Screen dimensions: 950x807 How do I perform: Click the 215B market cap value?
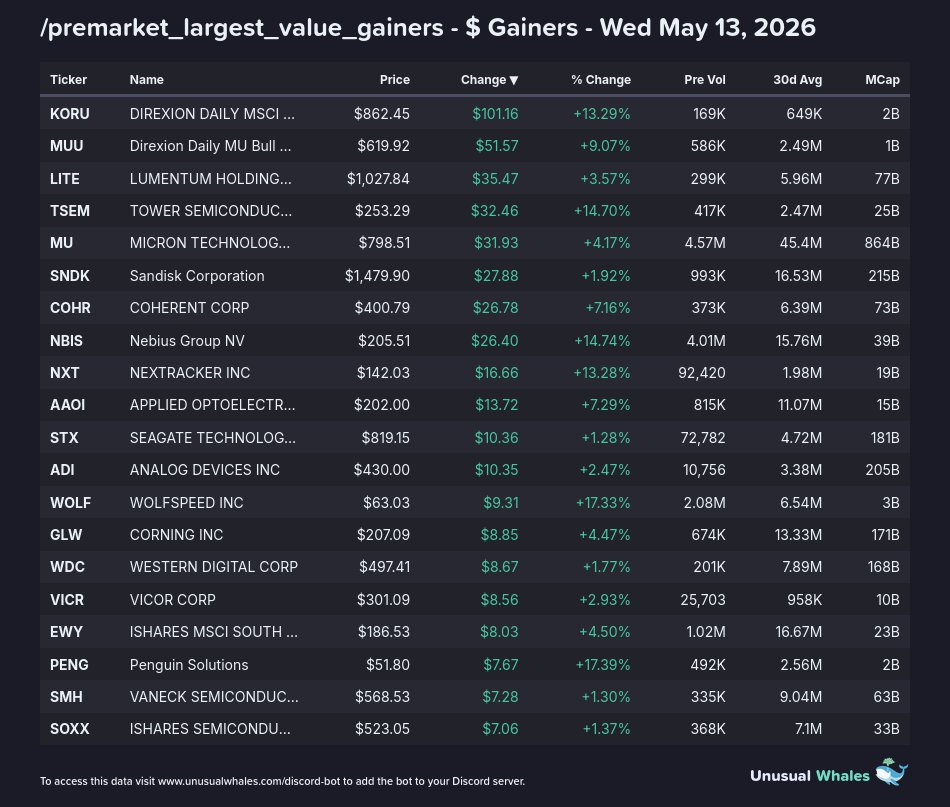pos(883,276)
